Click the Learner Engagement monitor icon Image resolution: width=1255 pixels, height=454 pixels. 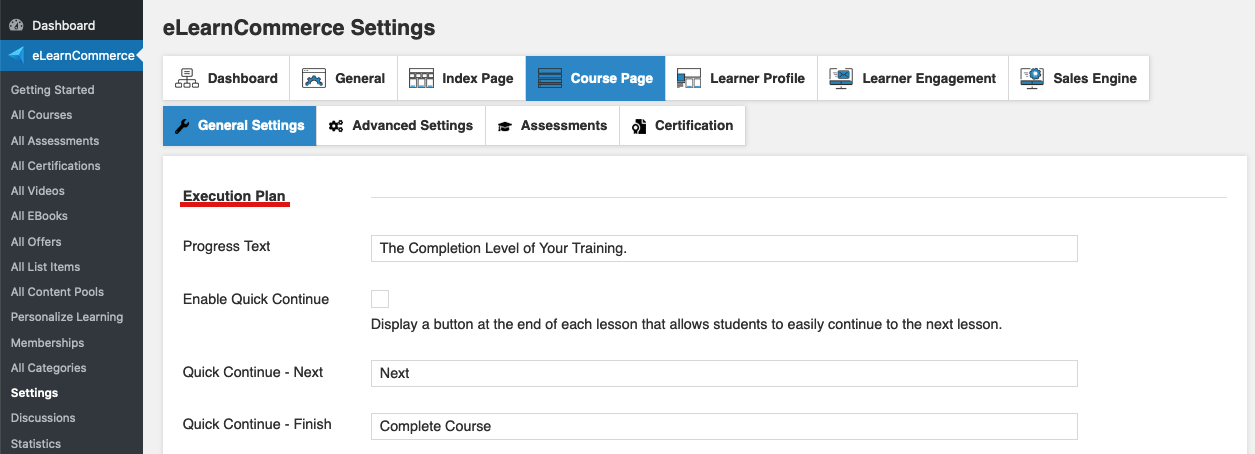tap(841, 78)
